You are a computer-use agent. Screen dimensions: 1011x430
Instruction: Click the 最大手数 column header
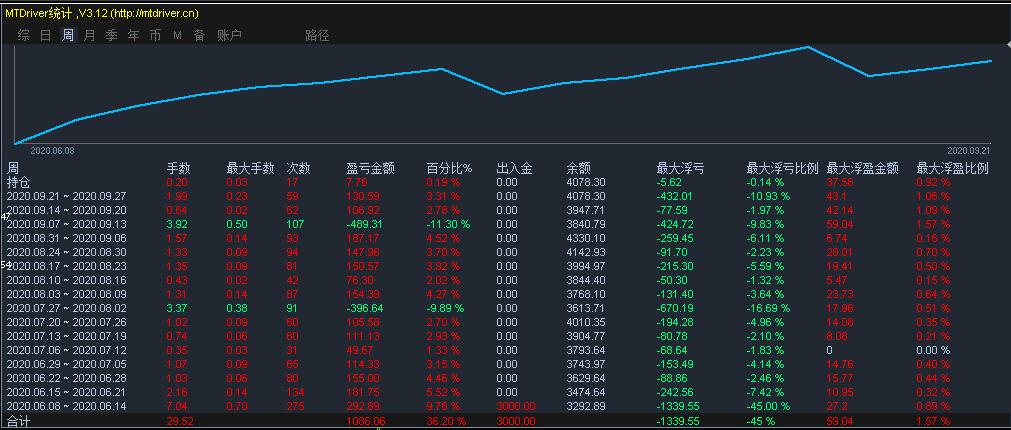point(251,169)
